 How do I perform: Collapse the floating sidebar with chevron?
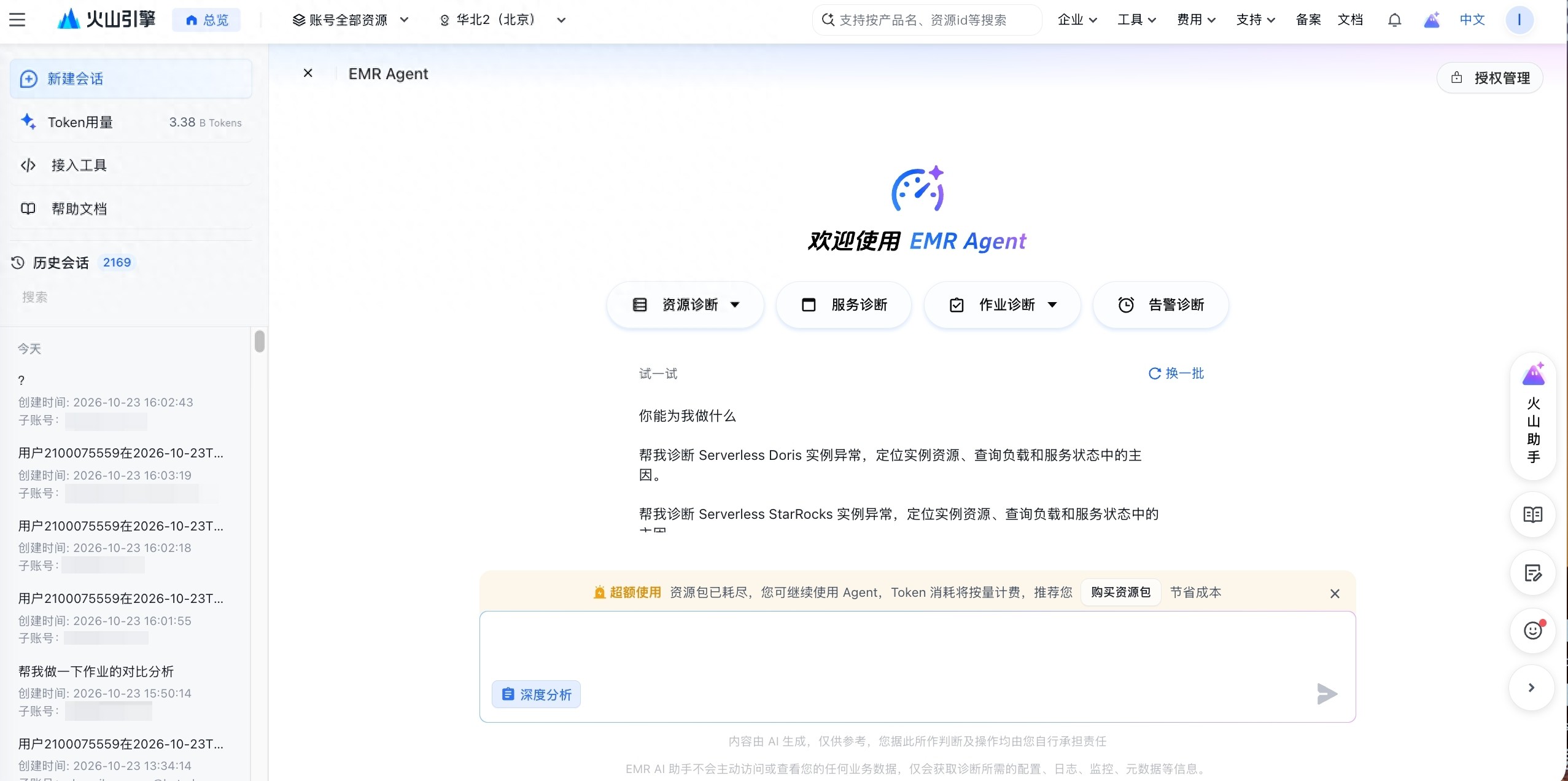click(x=1532, y=688)
